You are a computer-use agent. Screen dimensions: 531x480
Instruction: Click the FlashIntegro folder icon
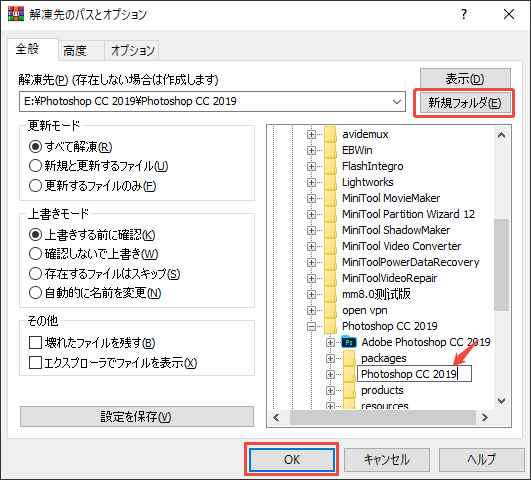330,166
